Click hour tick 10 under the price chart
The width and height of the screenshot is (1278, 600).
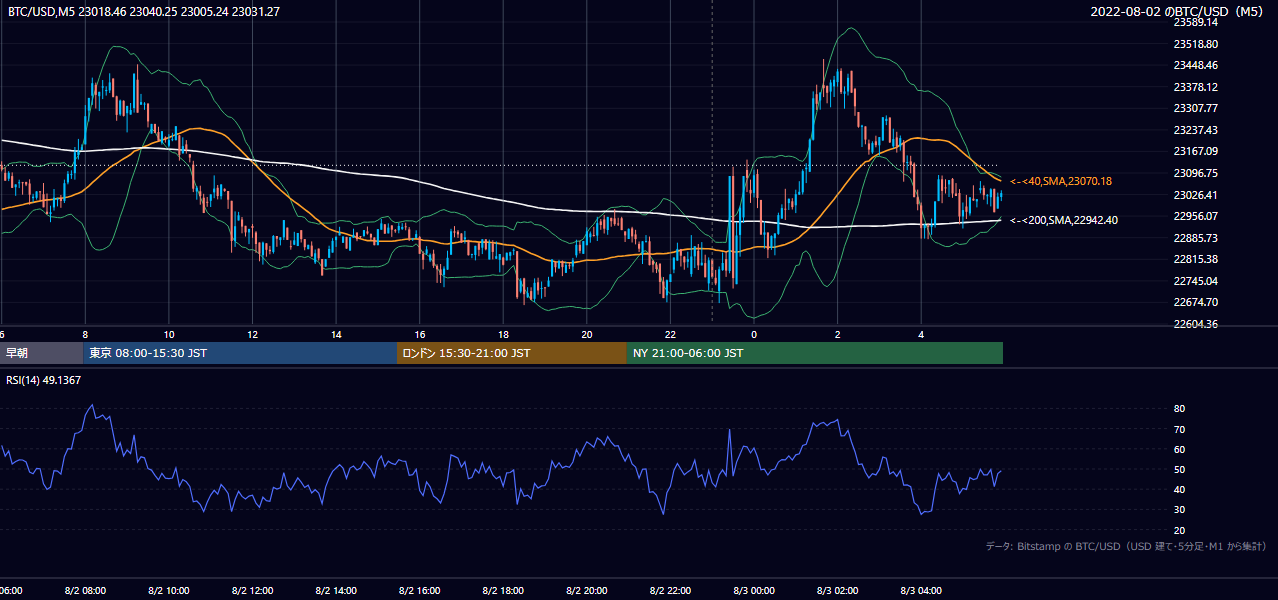(x=169, y=334)
